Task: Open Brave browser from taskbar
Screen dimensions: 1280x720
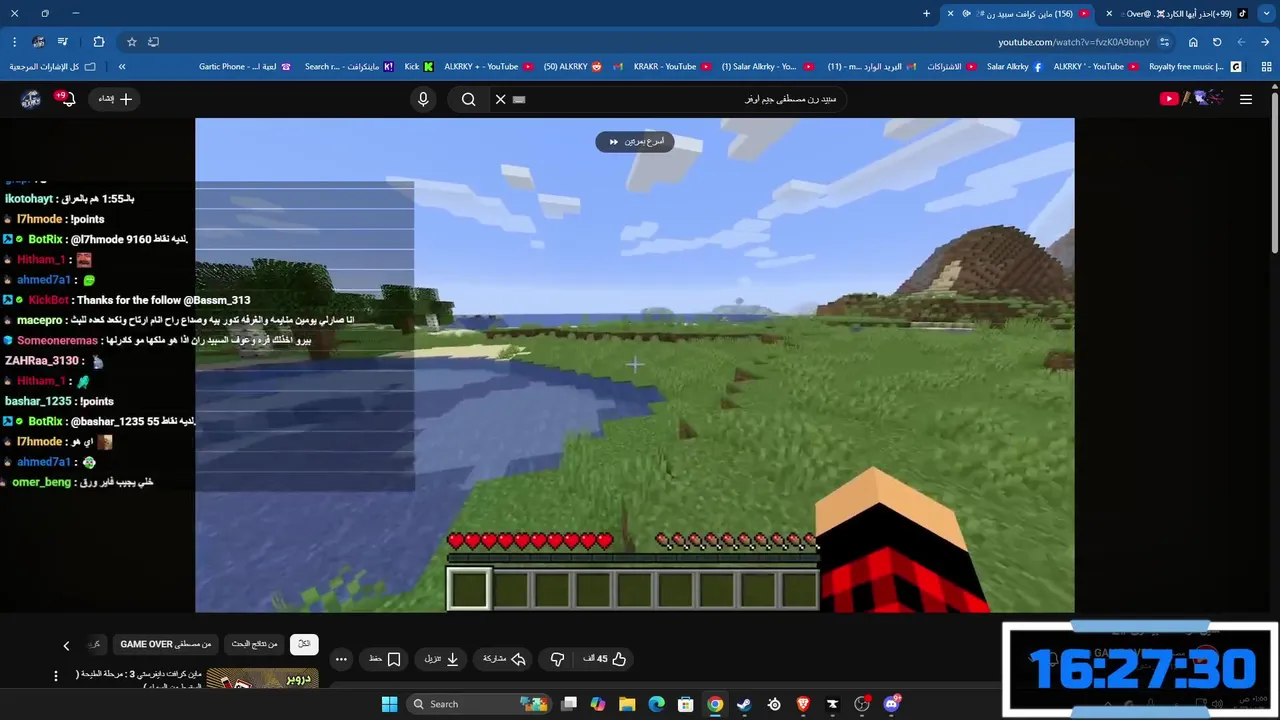Action: [803, 704]
